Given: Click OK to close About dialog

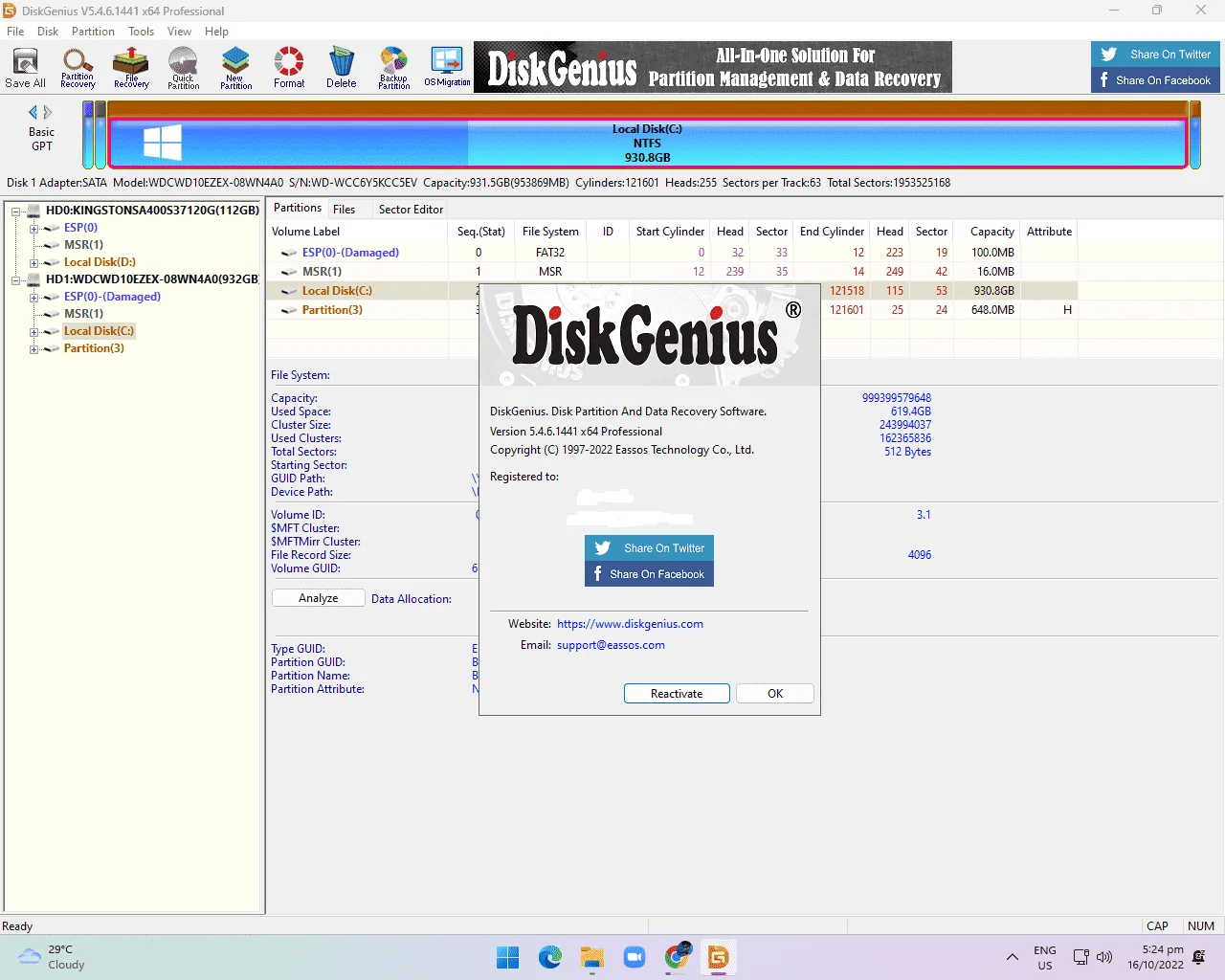Looking at the screenshot, I should point(775,694).
